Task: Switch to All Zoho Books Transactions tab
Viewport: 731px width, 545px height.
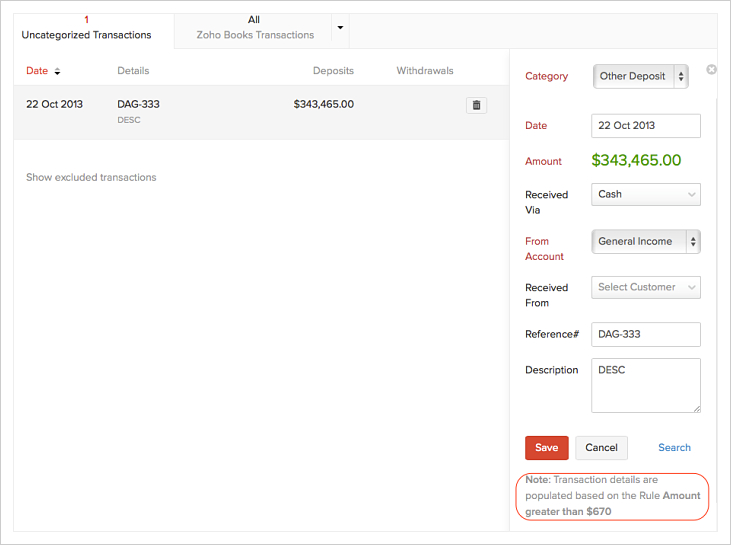Action: click(255, 28)
